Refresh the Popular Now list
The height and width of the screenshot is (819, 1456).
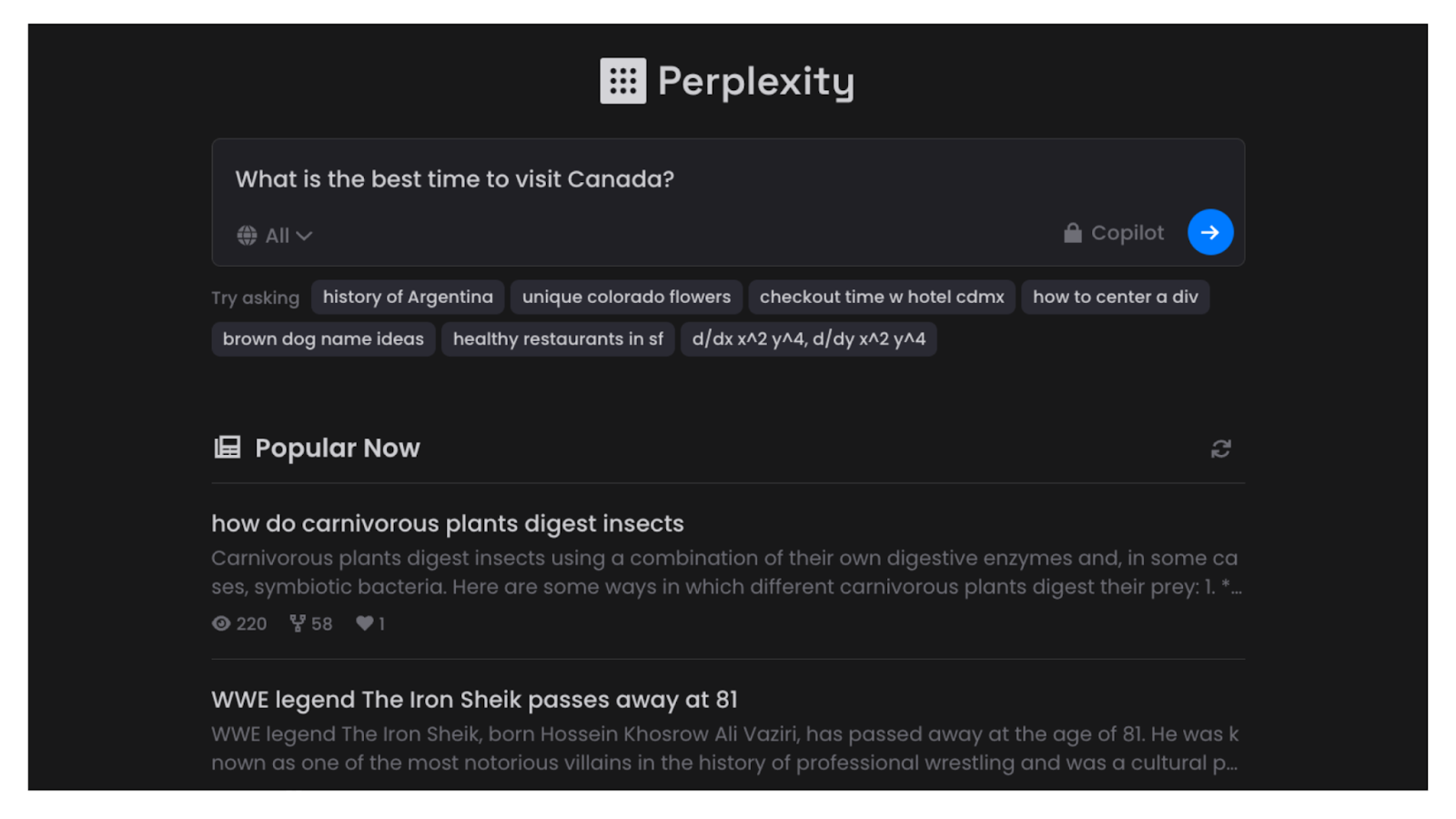(1220, 449)
